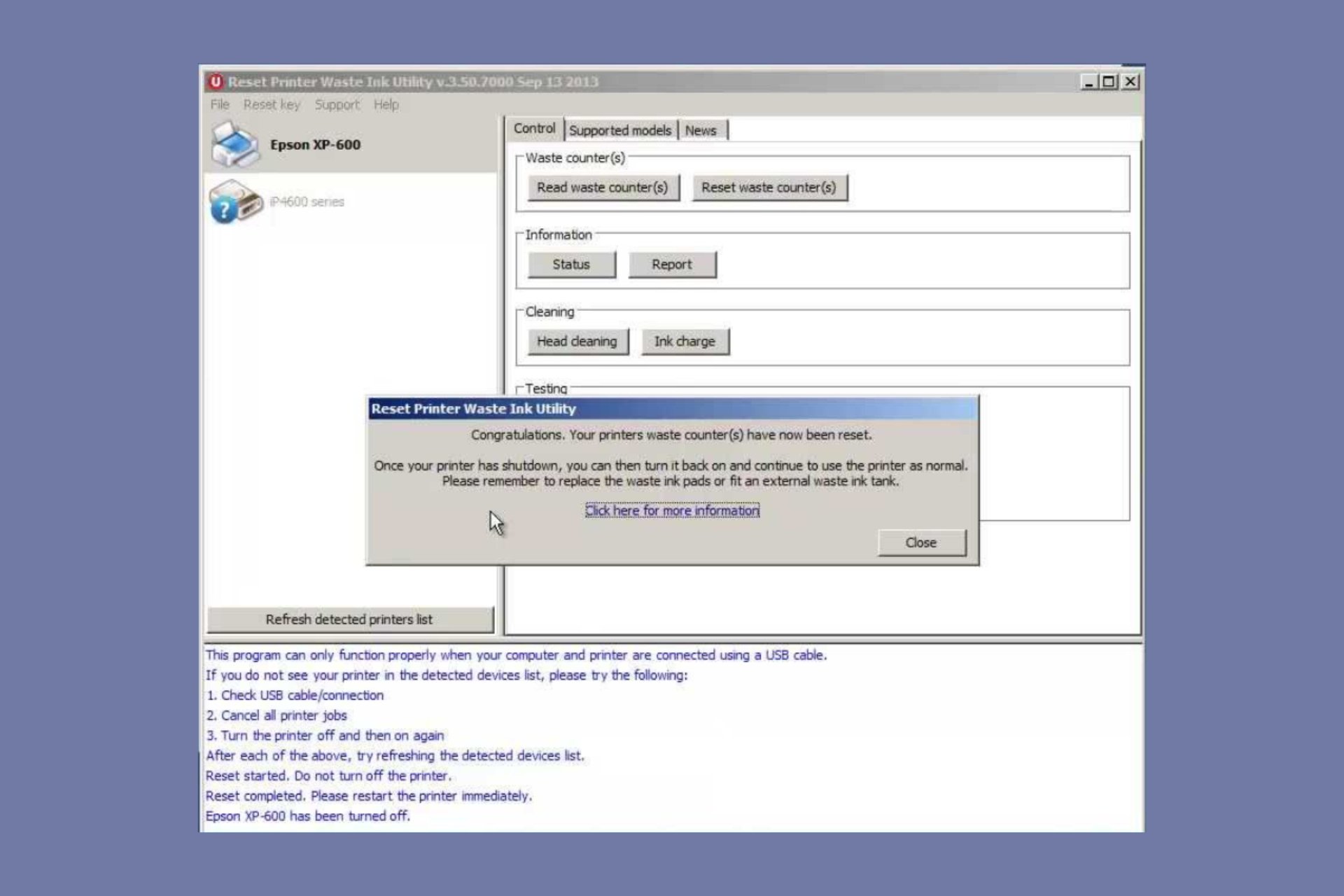
Task: Click the 'Congratulations' message text in the dialog
Action: [x=671, y=435]
